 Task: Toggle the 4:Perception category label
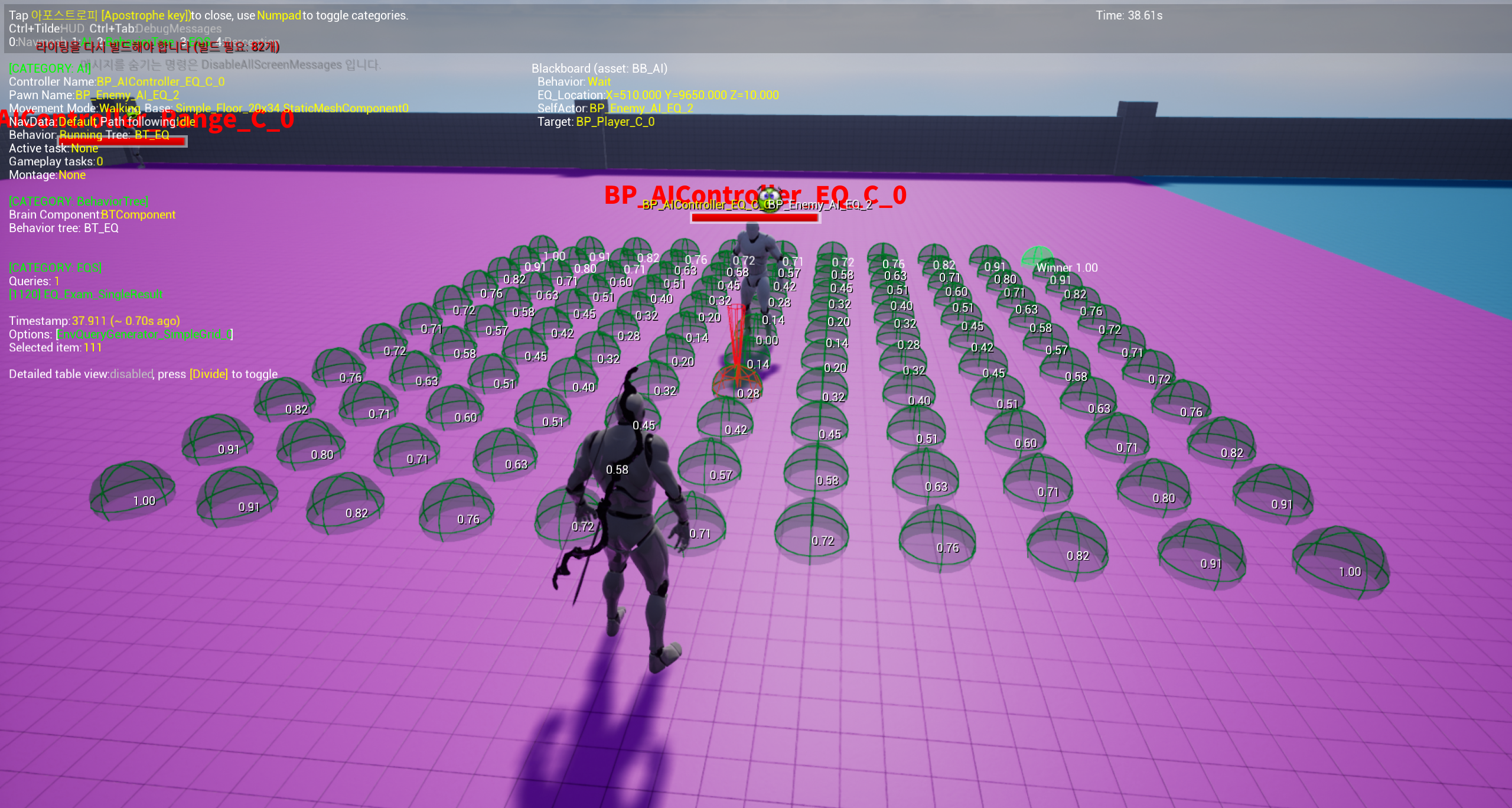[x=247, y=41]
